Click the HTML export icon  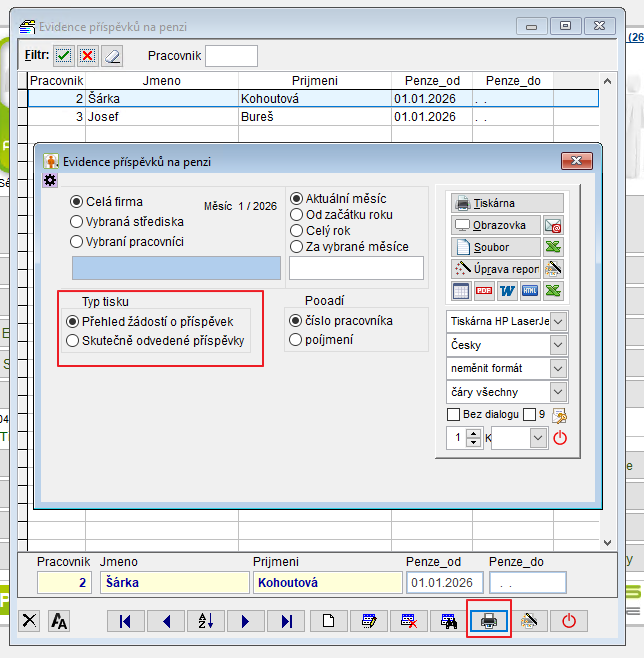point(531,291)
